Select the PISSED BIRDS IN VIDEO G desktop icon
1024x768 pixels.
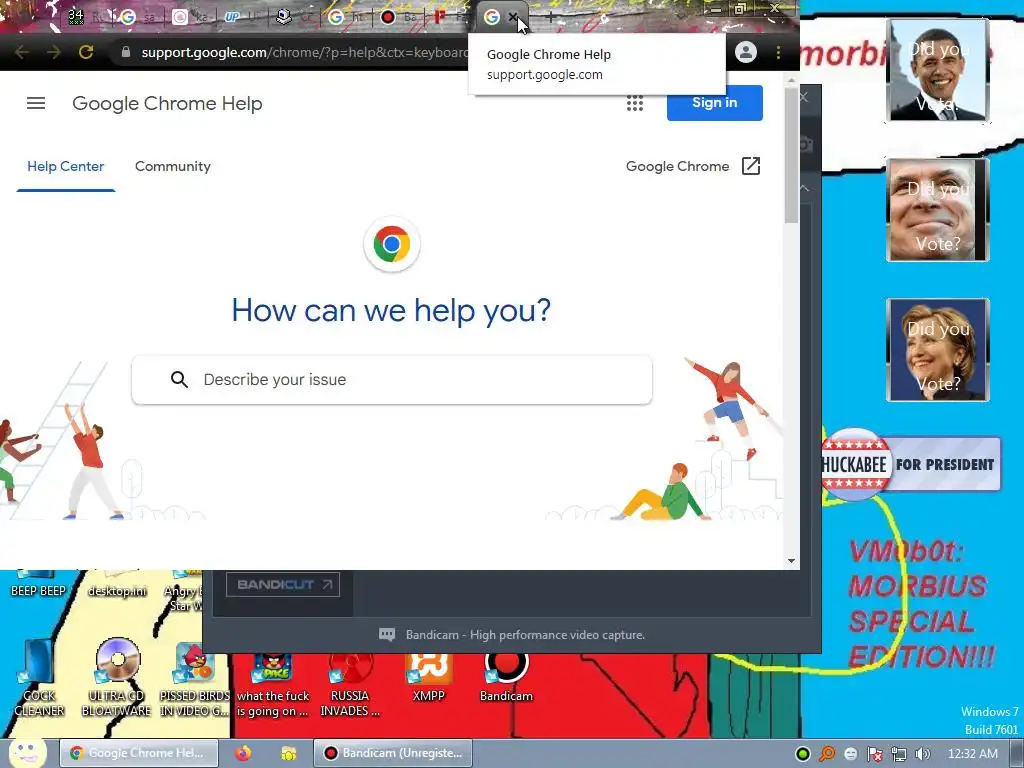pyautogui.click(x=195, y=680)
